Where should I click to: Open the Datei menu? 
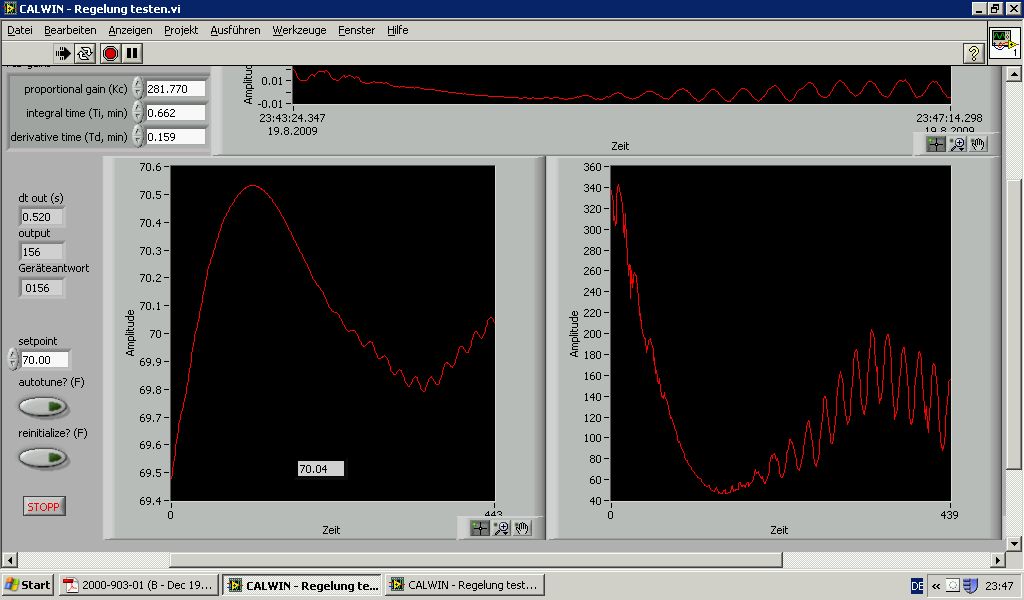(x=20, y=30)
